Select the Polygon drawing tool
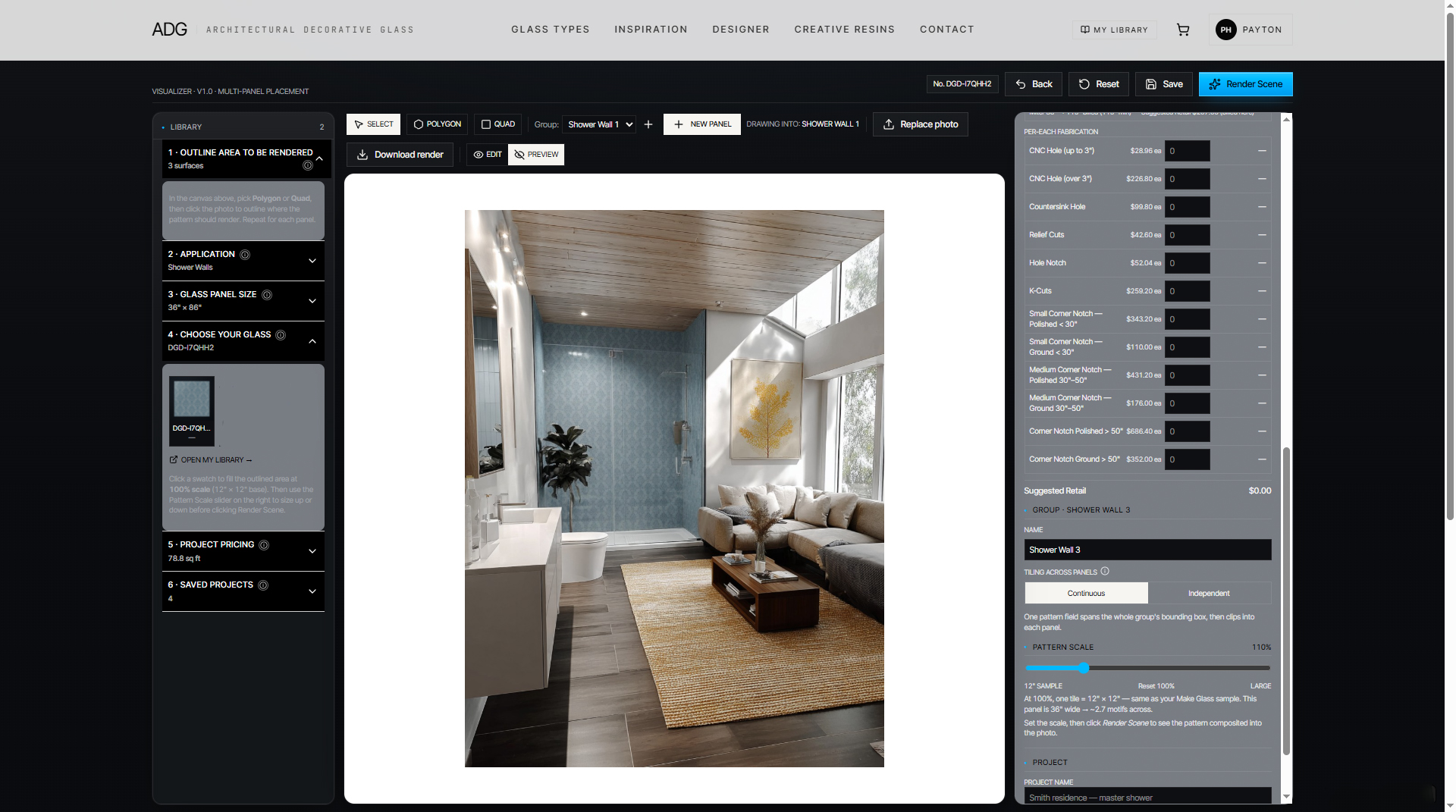 (437, 124)
